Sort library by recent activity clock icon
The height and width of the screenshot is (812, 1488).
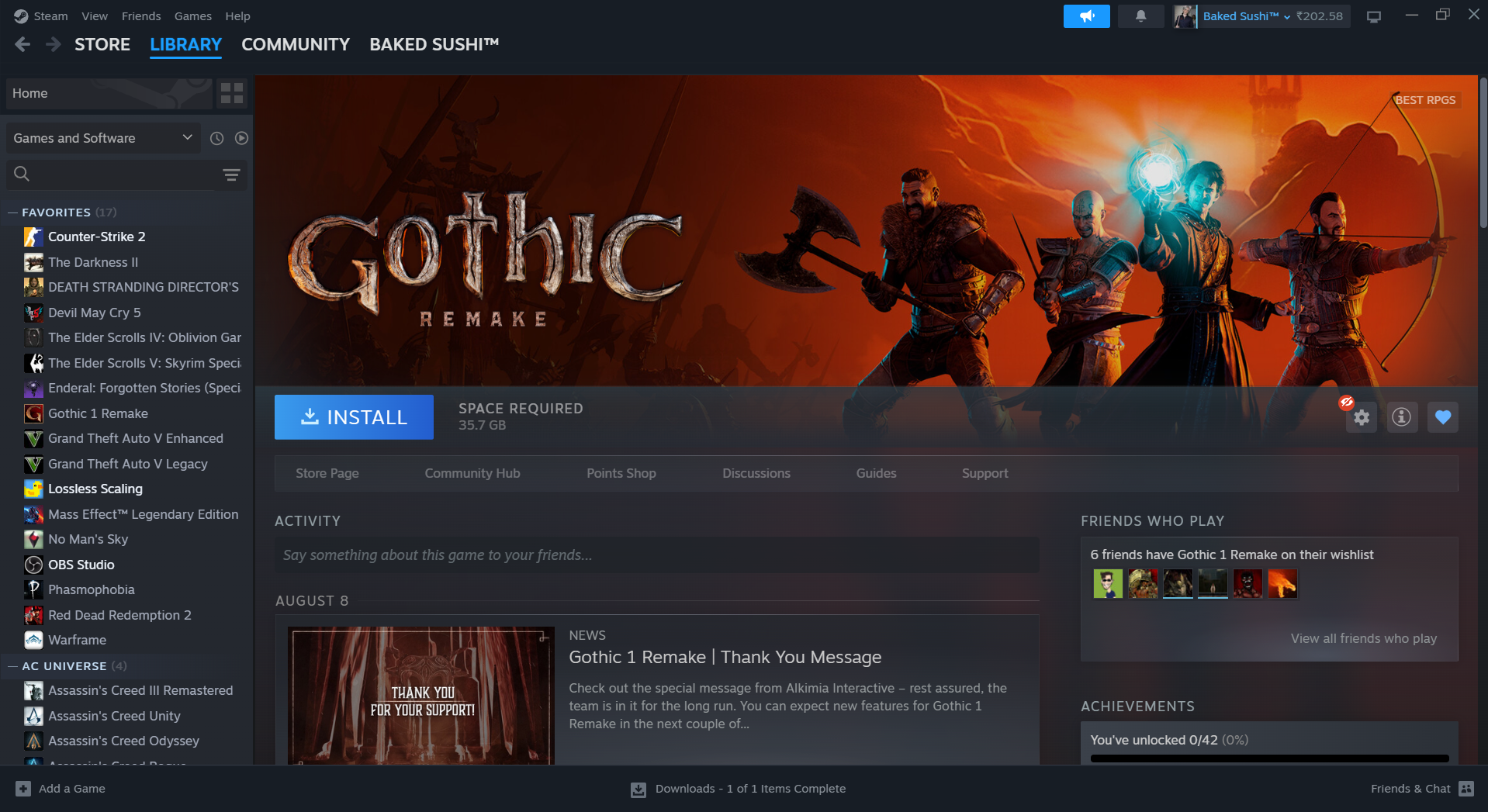[217, 138]
